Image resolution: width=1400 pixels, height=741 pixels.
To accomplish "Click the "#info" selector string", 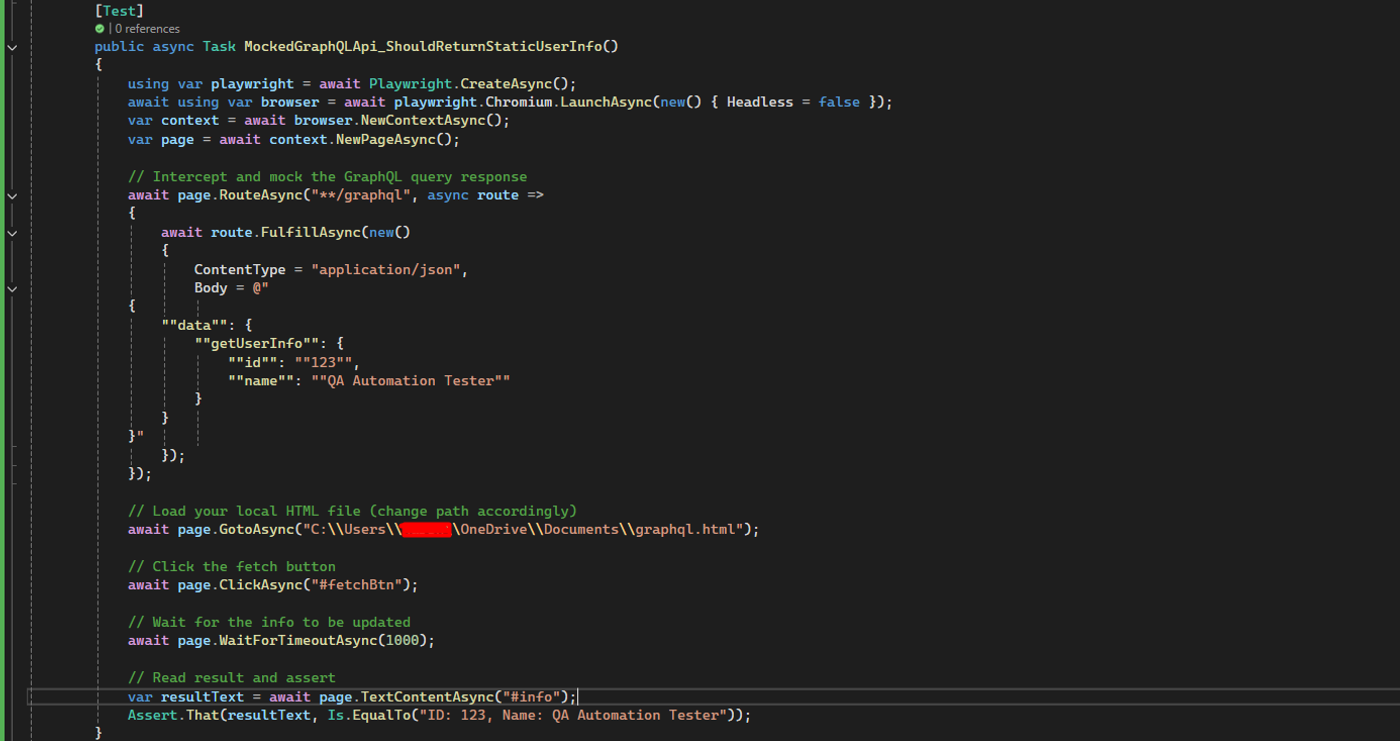I will pos(531,697).
